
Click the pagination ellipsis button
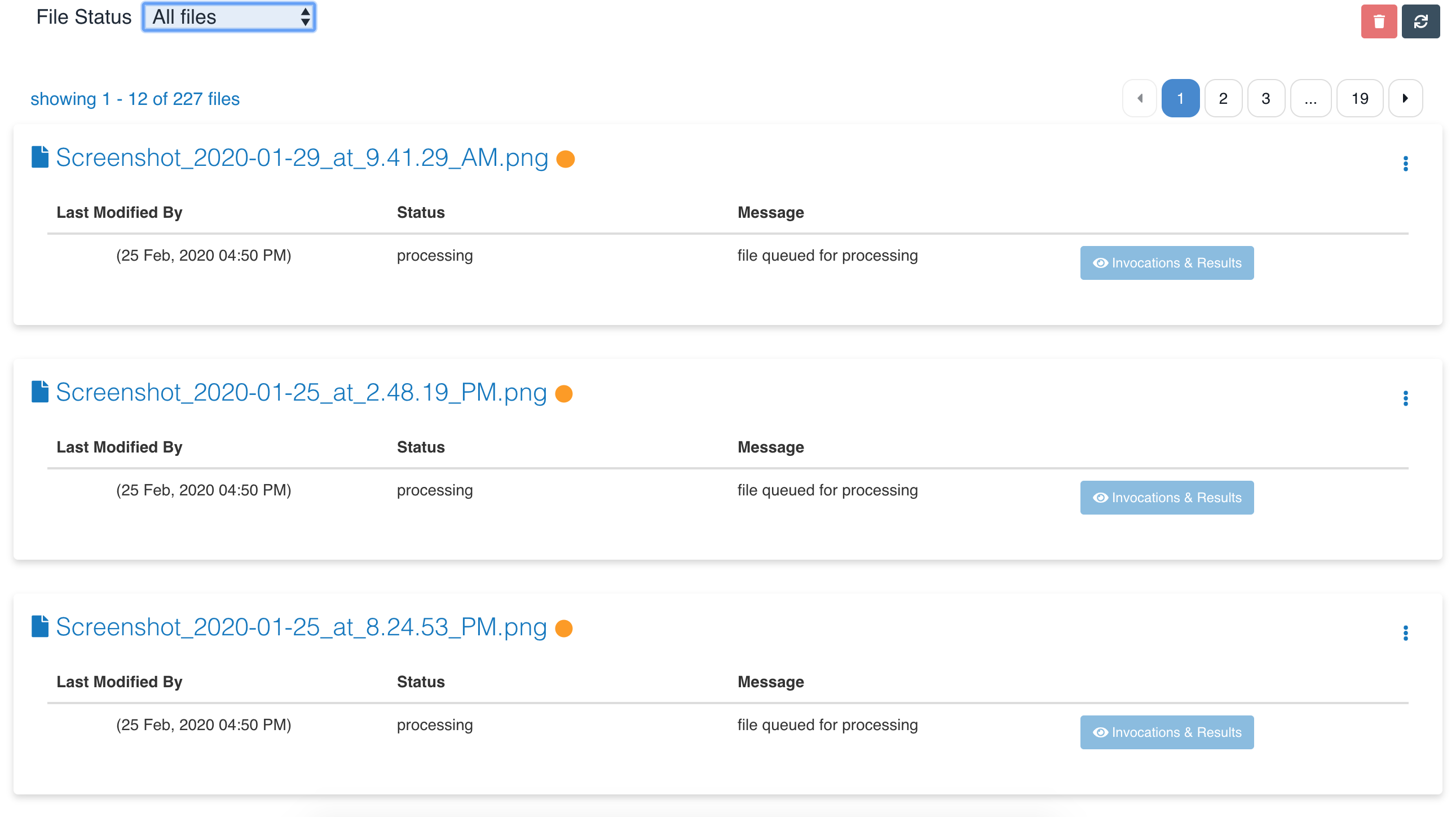[x=1310, y=98]
